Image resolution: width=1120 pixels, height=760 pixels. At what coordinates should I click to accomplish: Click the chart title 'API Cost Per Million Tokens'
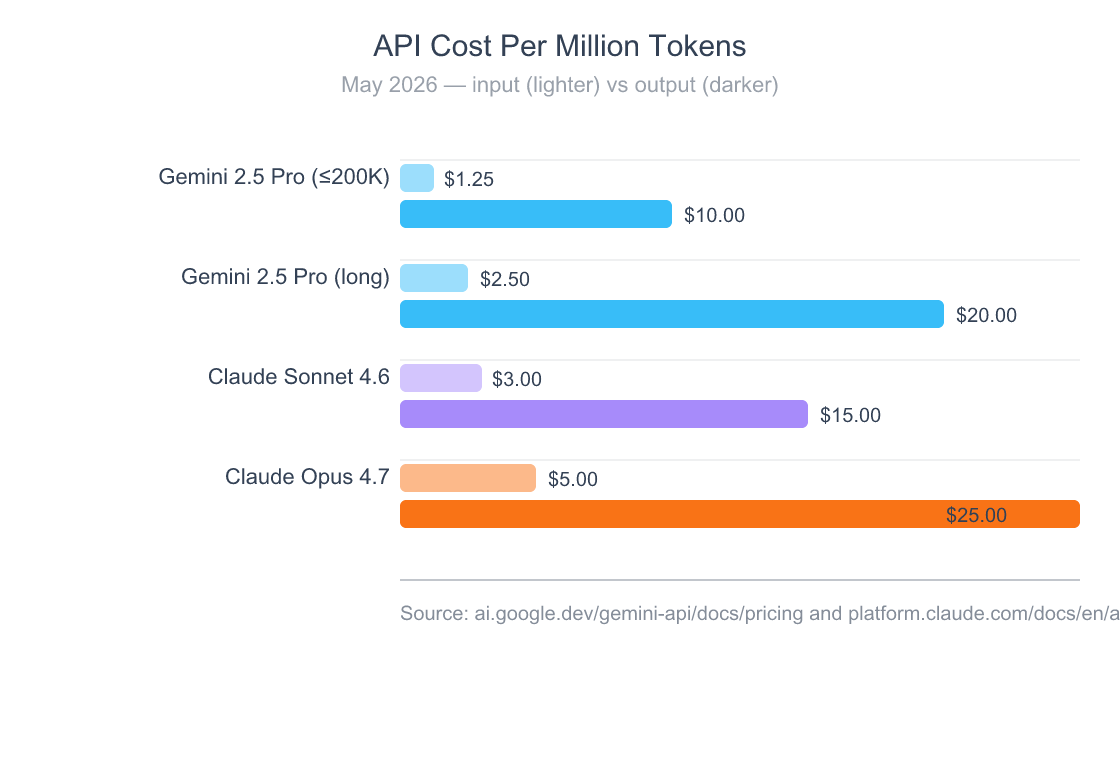[x=559, y=46]
